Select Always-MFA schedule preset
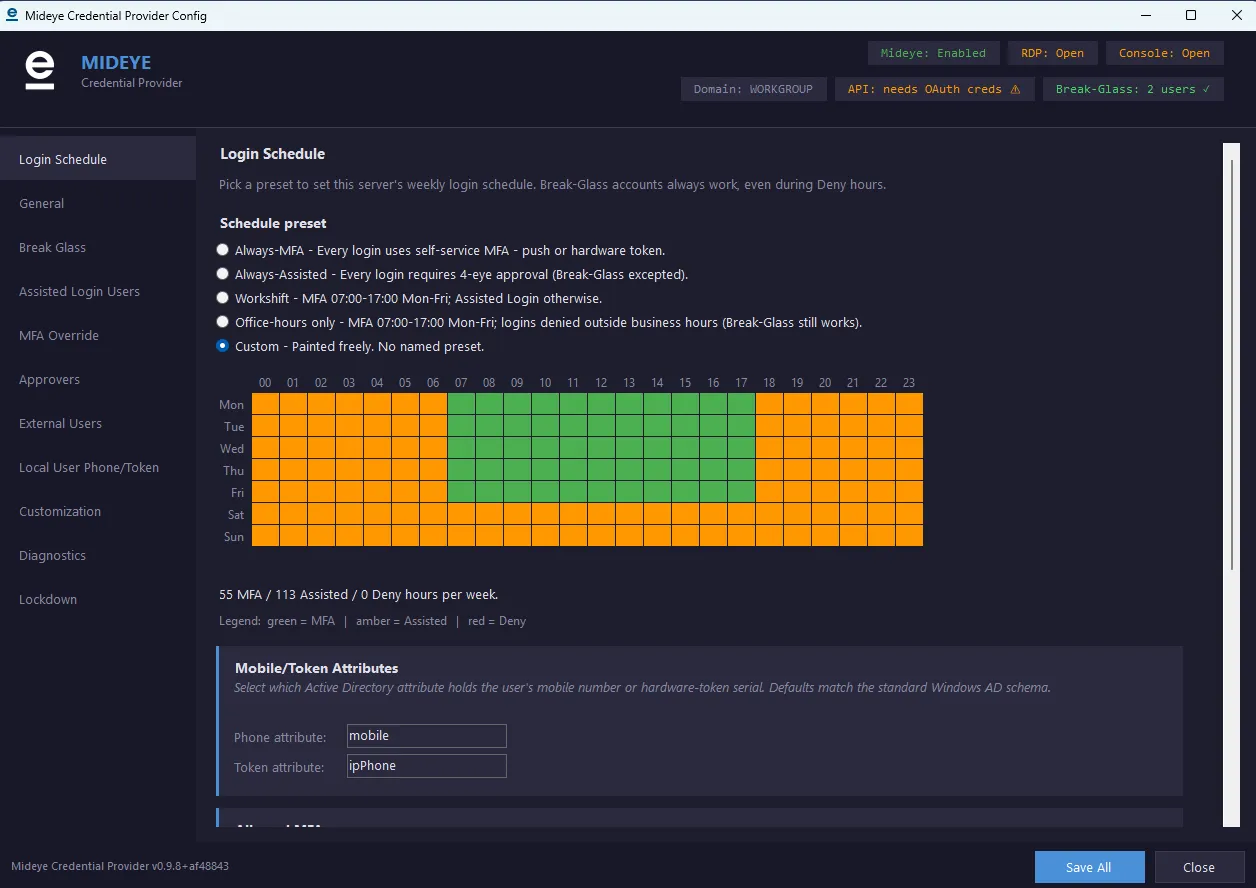The height and width of the screenshot is (888, 1256). click(x=223, y=250)
